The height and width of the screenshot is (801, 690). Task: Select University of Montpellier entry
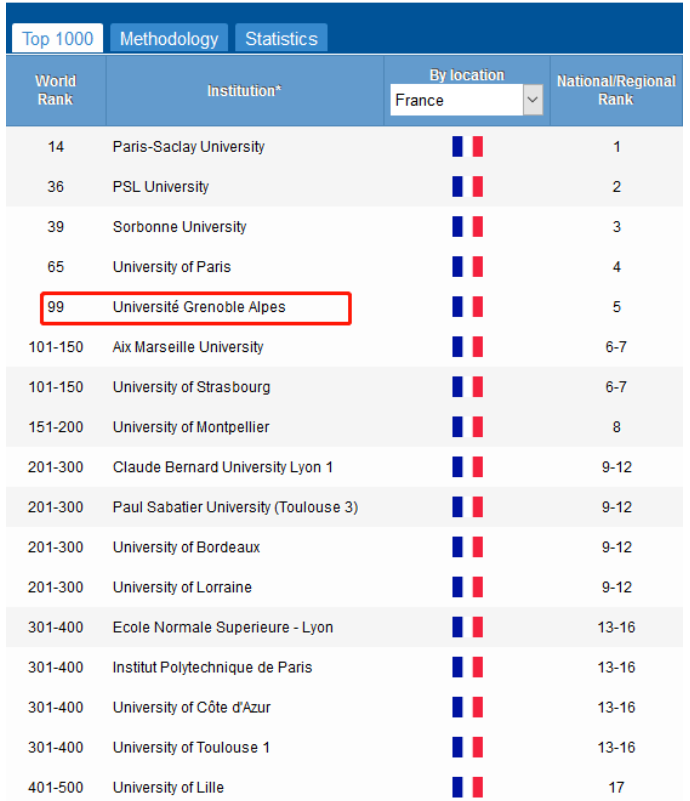click(x=191, y=427)
